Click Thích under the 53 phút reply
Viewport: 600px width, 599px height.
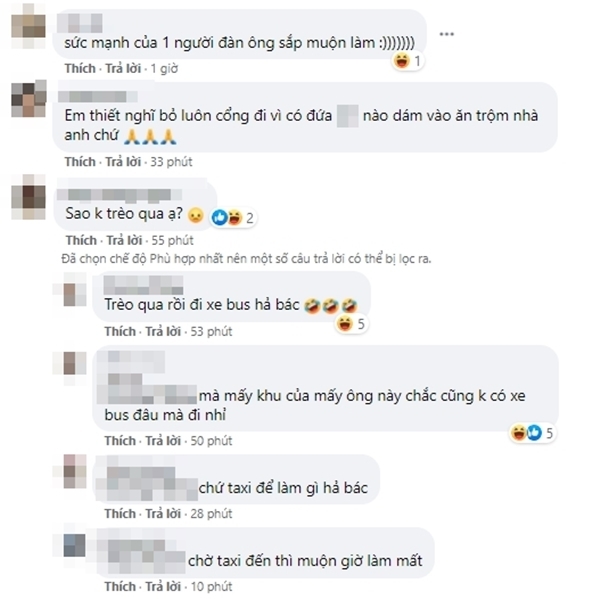[120, 331]
